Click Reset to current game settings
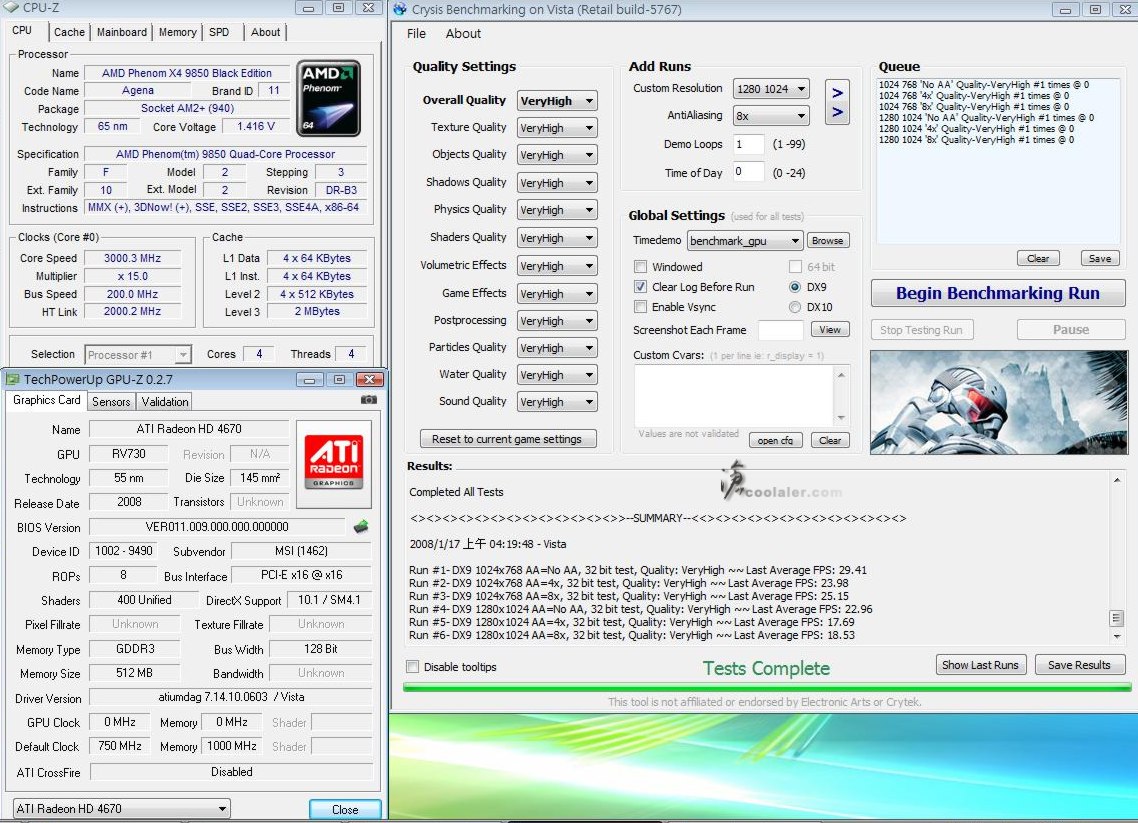This screenshot has height=823, width=1138. [507, 439]
